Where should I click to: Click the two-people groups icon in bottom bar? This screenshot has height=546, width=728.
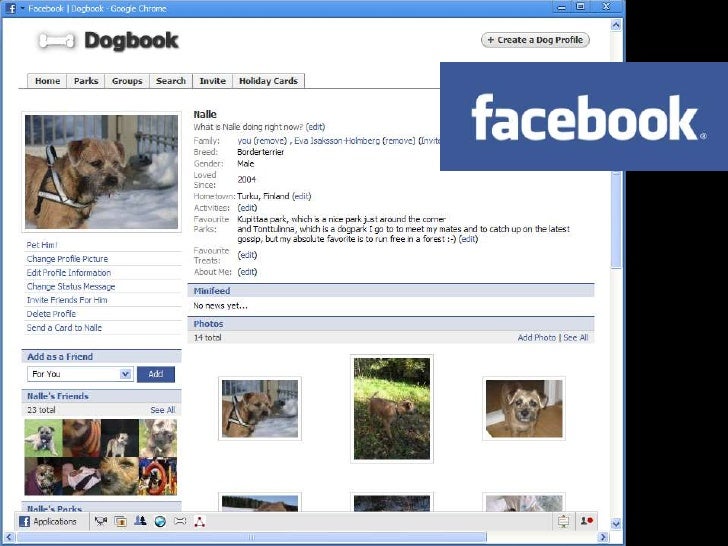pyautogui.click(x=140, y=521)
